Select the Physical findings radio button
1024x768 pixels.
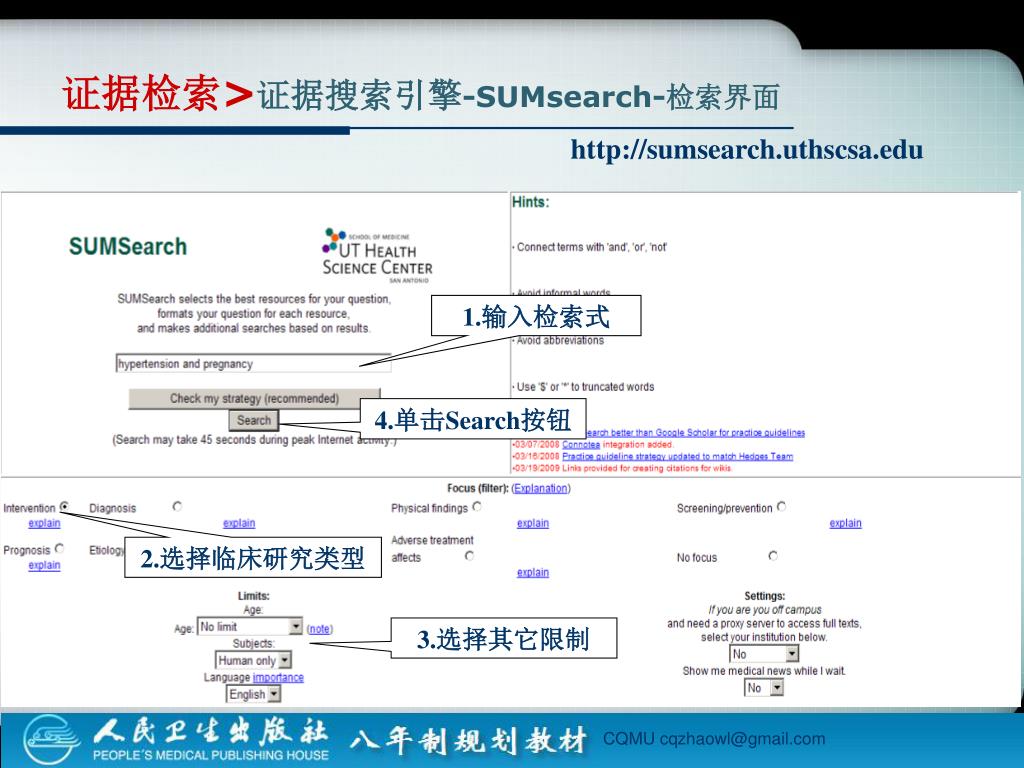[477, 506]
